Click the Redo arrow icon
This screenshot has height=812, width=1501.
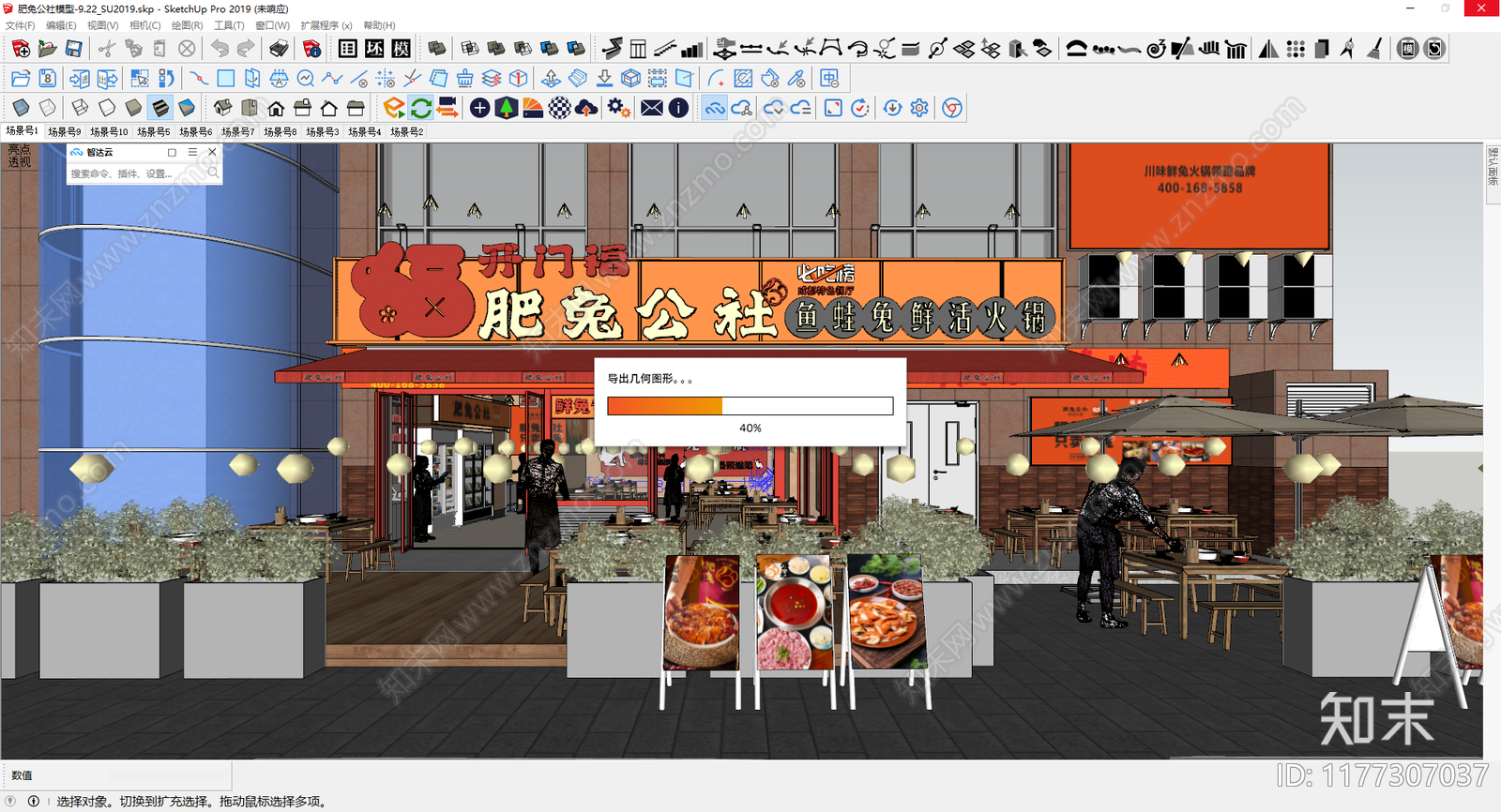click(x=246, y=49)
